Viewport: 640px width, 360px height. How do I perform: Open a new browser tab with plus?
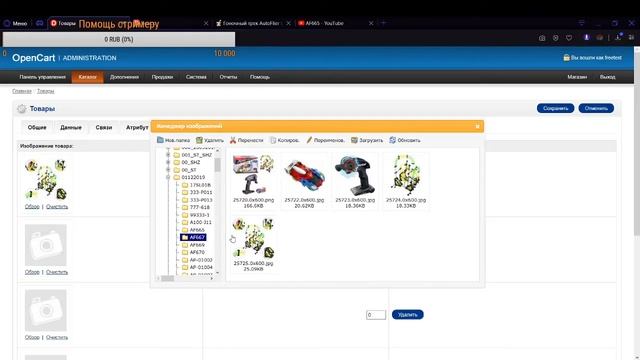tap(383, 23)
